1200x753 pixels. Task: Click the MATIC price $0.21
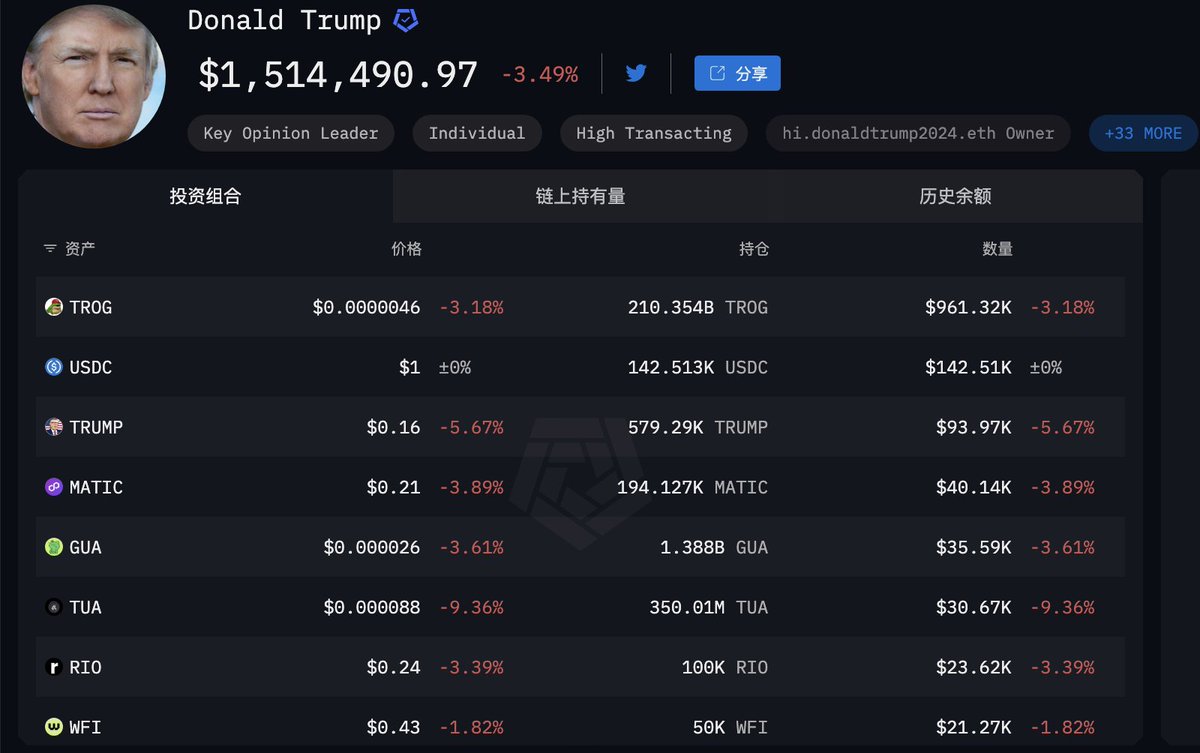click(x=393, y=487)
